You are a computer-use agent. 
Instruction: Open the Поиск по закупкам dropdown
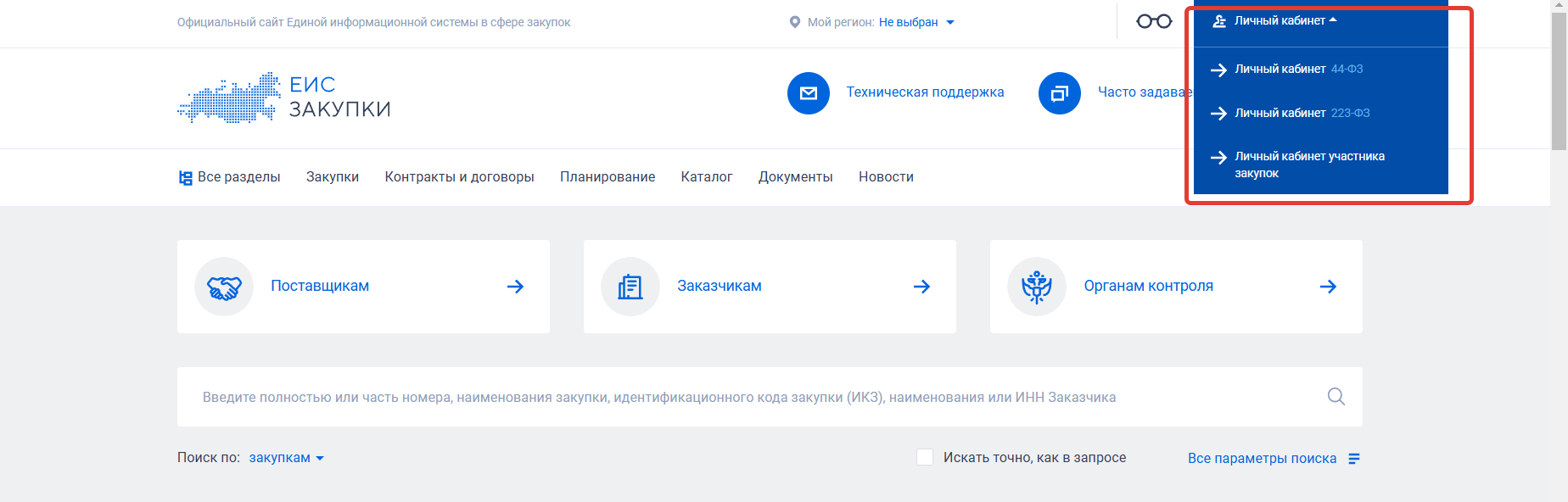[x=286, y=458]
